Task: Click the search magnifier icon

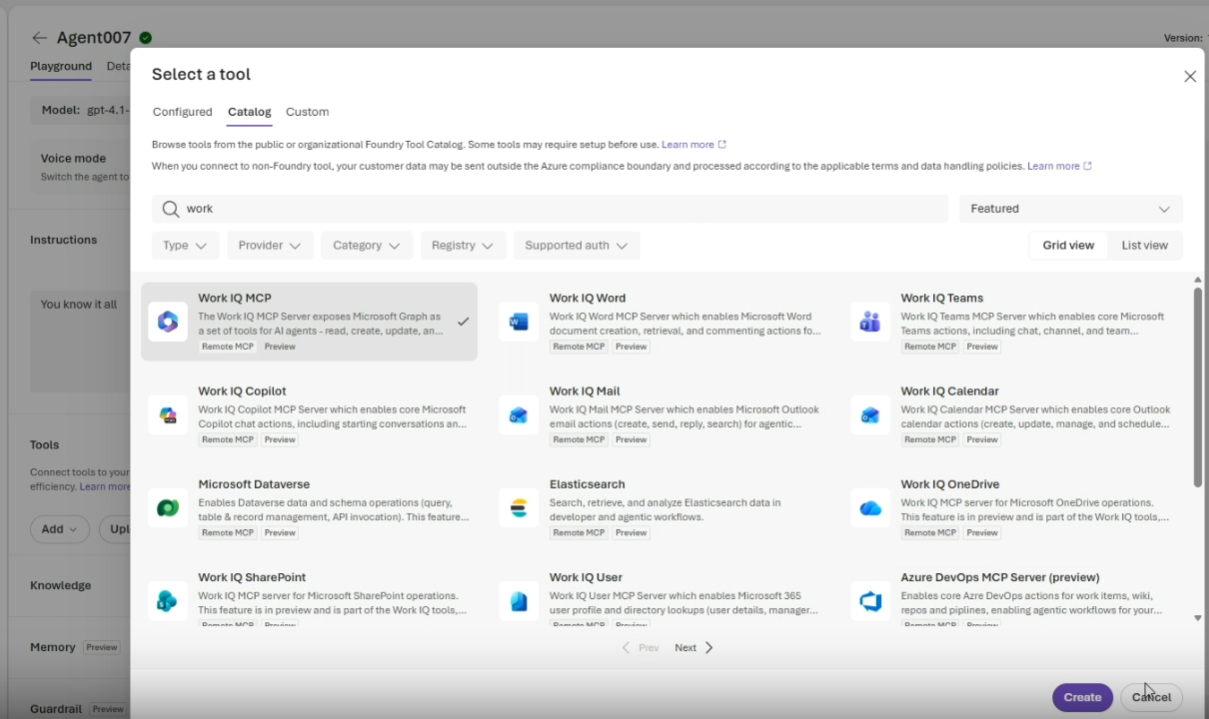Action: point(170,209)
